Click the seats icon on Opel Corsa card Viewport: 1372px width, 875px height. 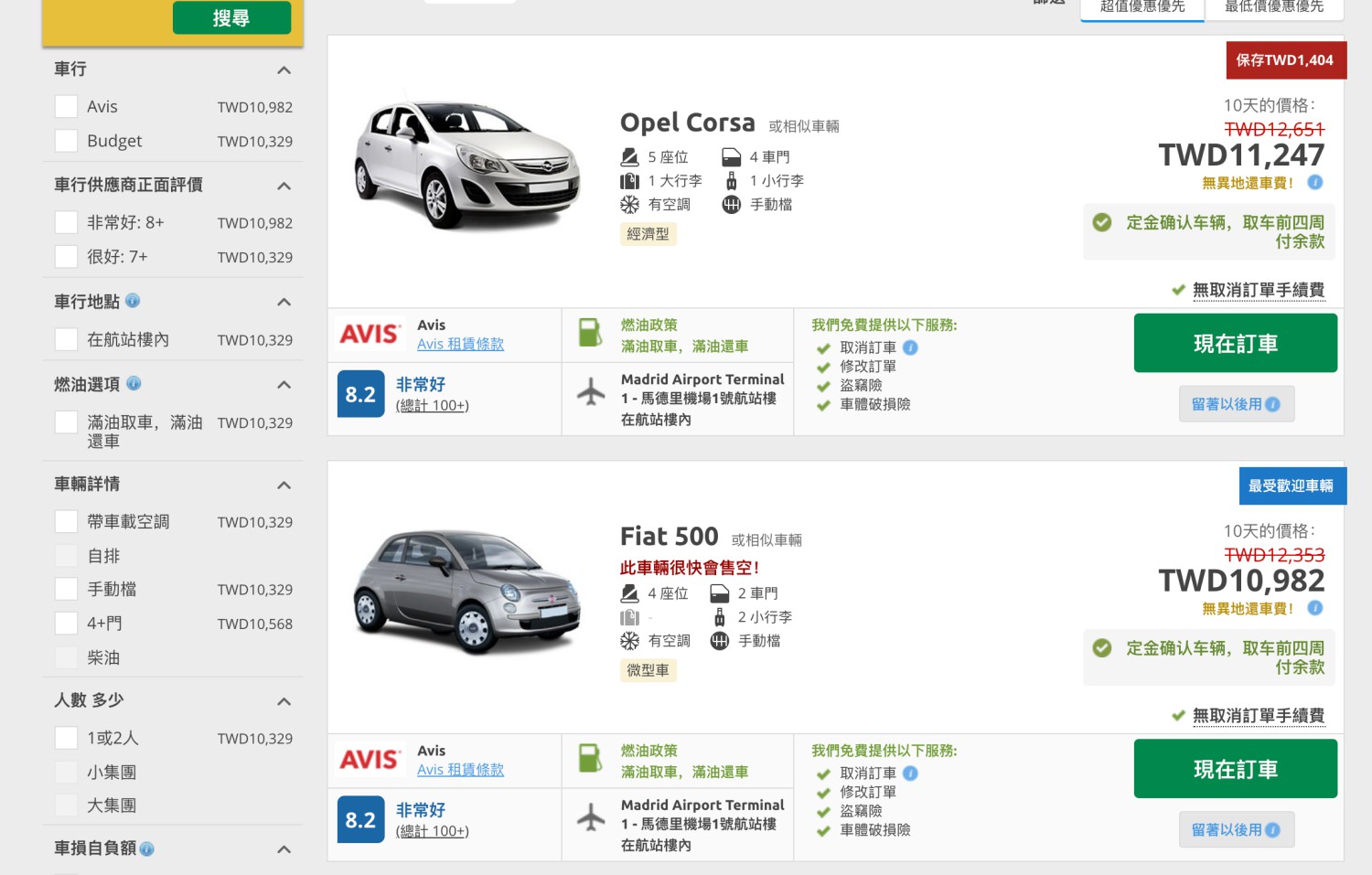[x=629, y=157]
